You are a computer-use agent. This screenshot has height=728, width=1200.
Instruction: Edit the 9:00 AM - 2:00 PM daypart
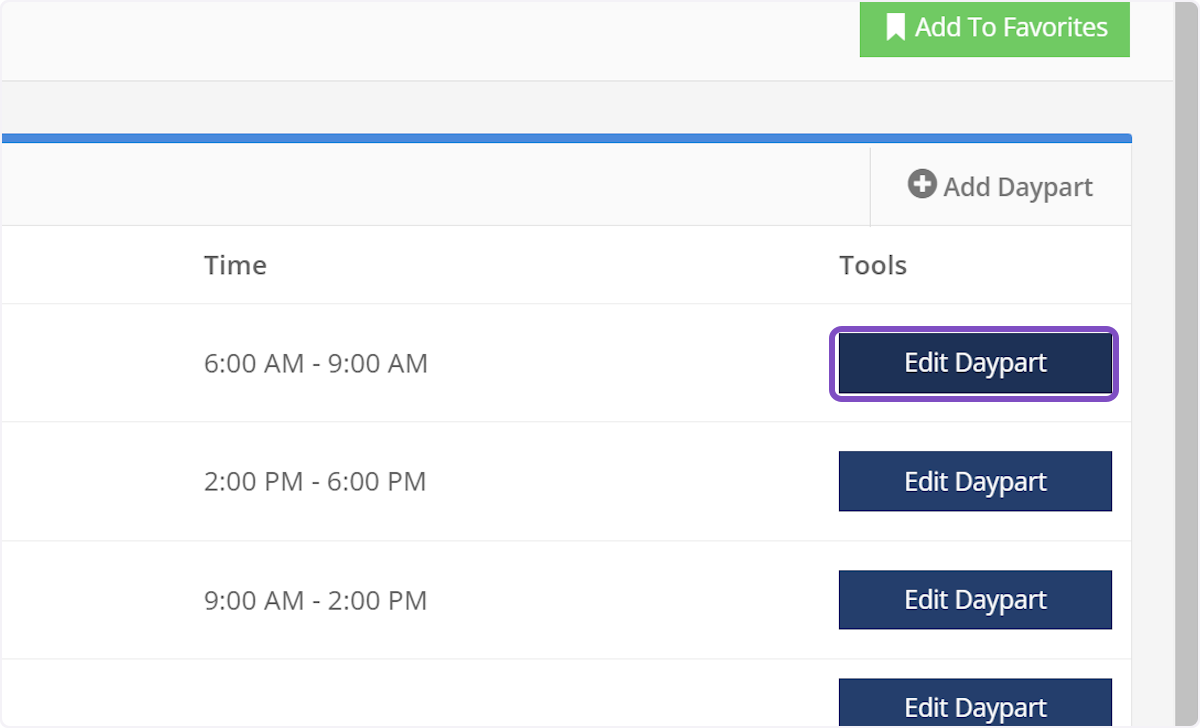974,600
